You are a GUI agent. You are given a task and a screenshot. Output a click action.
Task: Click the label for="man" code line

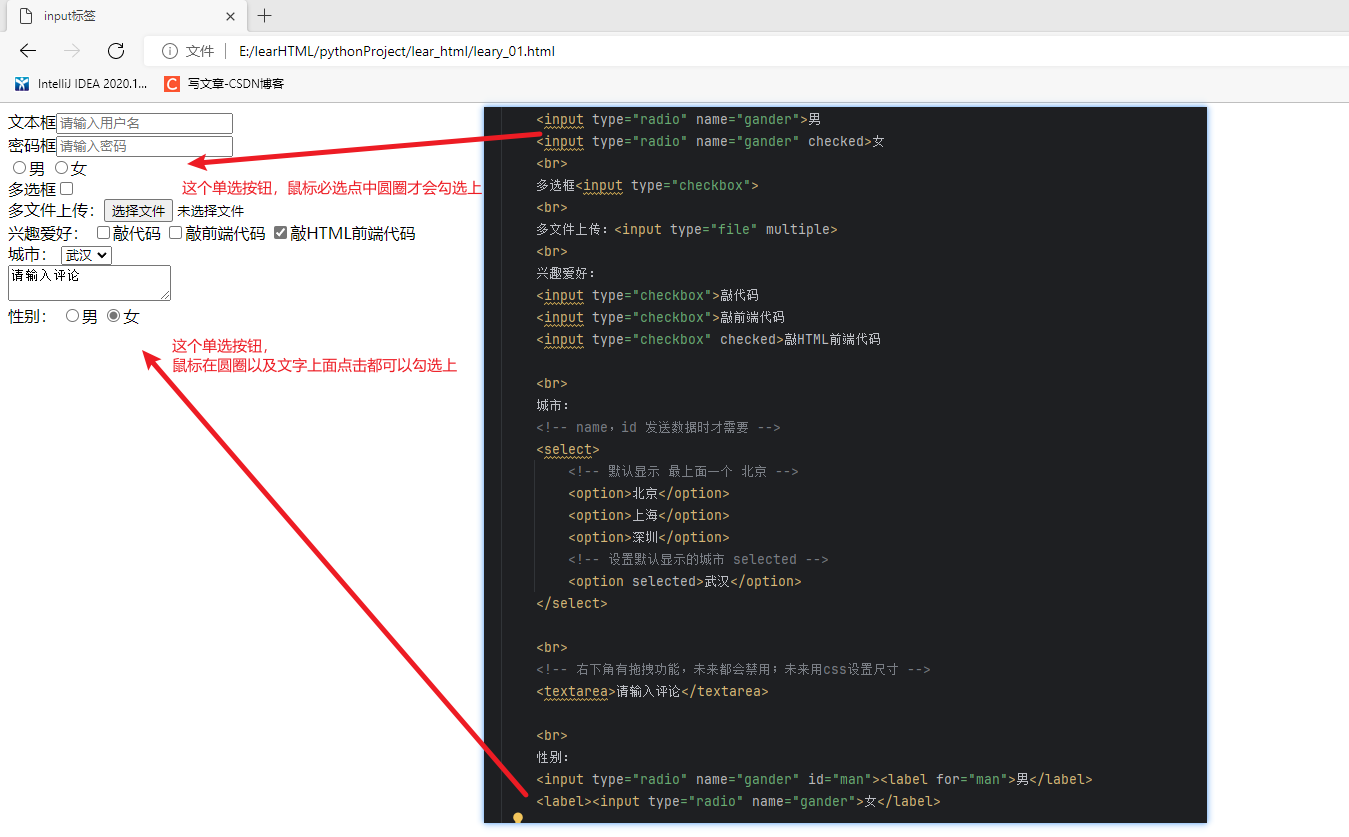click(814, 779)
